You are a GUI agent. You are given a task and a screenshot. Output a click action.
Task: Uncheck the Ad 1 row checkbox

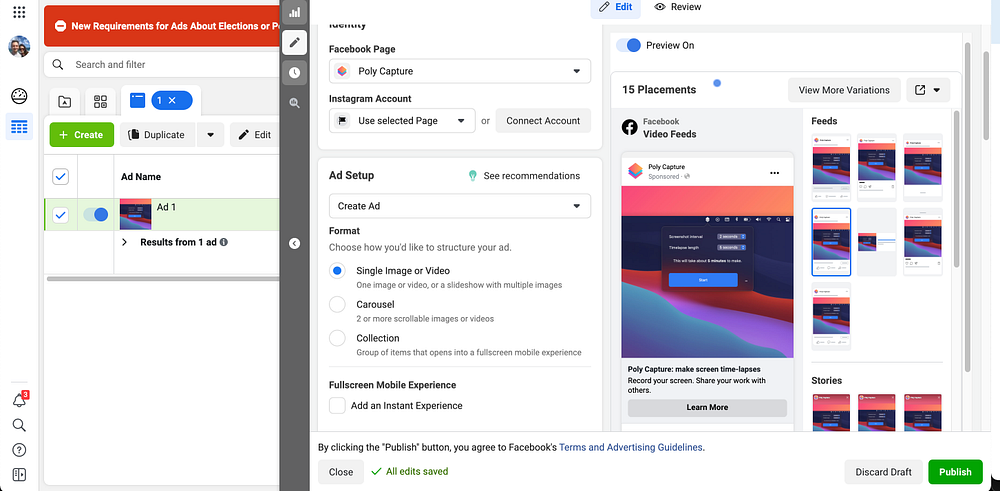click(61, 215)
